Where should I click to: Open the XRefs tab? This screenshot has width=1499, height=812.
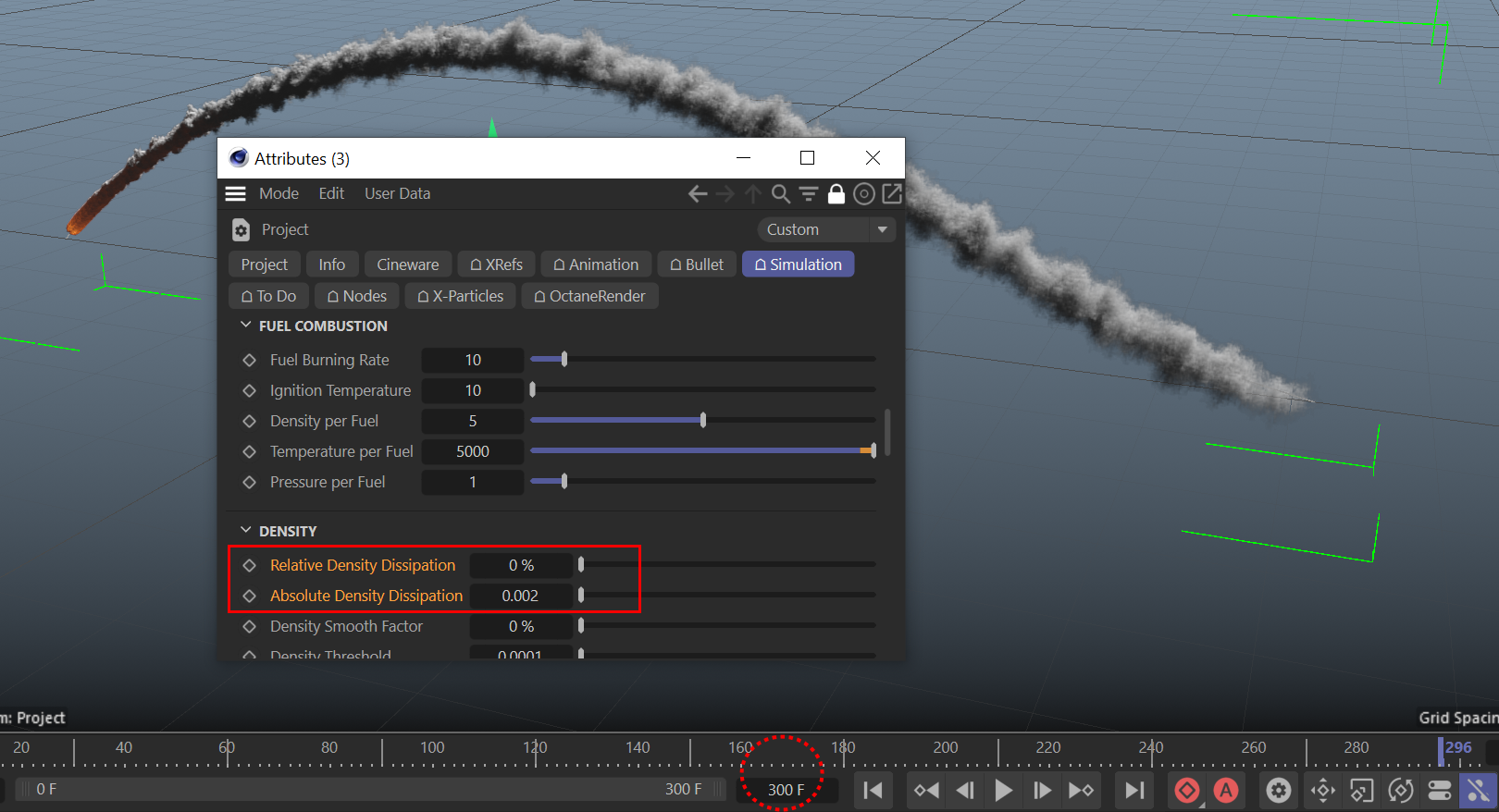click(x=497, y=265)
